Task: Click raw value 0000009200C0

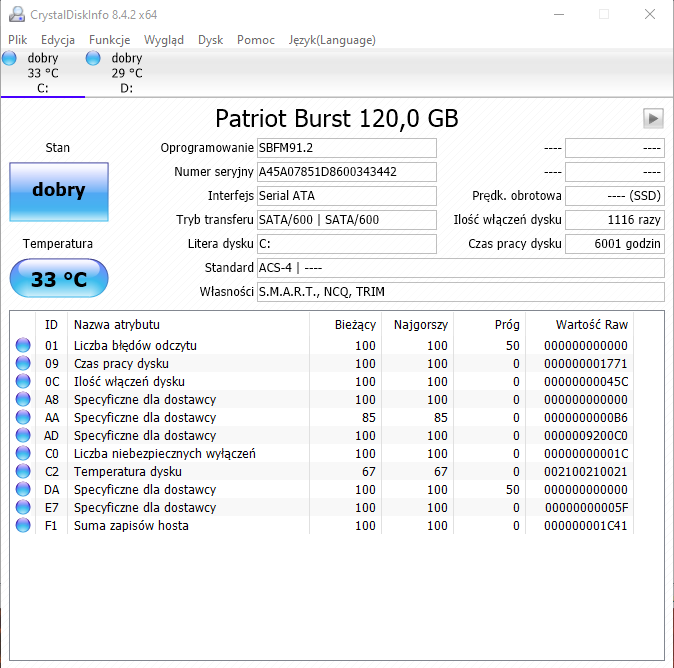Action: point(585,436)
